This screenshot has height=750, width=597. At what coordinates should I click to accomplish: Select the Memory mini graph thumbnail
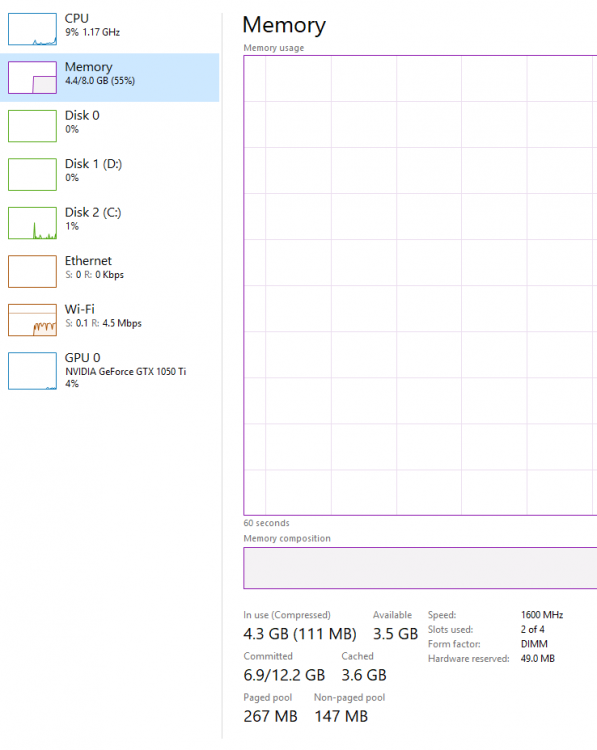tap(32, 77)
